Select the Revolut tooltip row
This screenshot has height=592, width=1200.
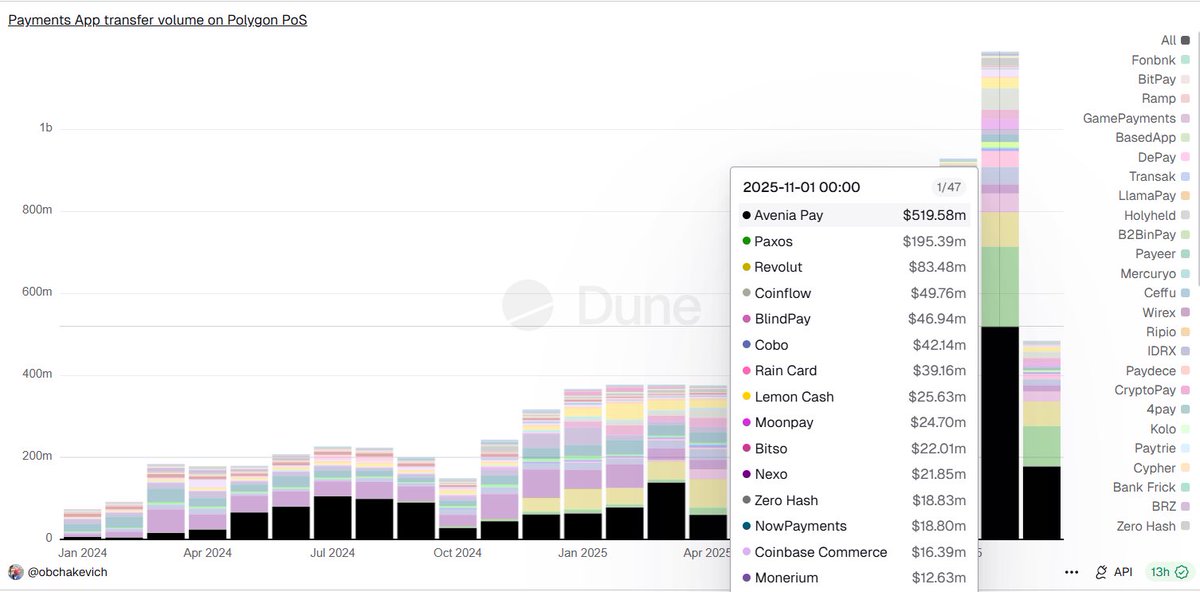click(854, 267)
